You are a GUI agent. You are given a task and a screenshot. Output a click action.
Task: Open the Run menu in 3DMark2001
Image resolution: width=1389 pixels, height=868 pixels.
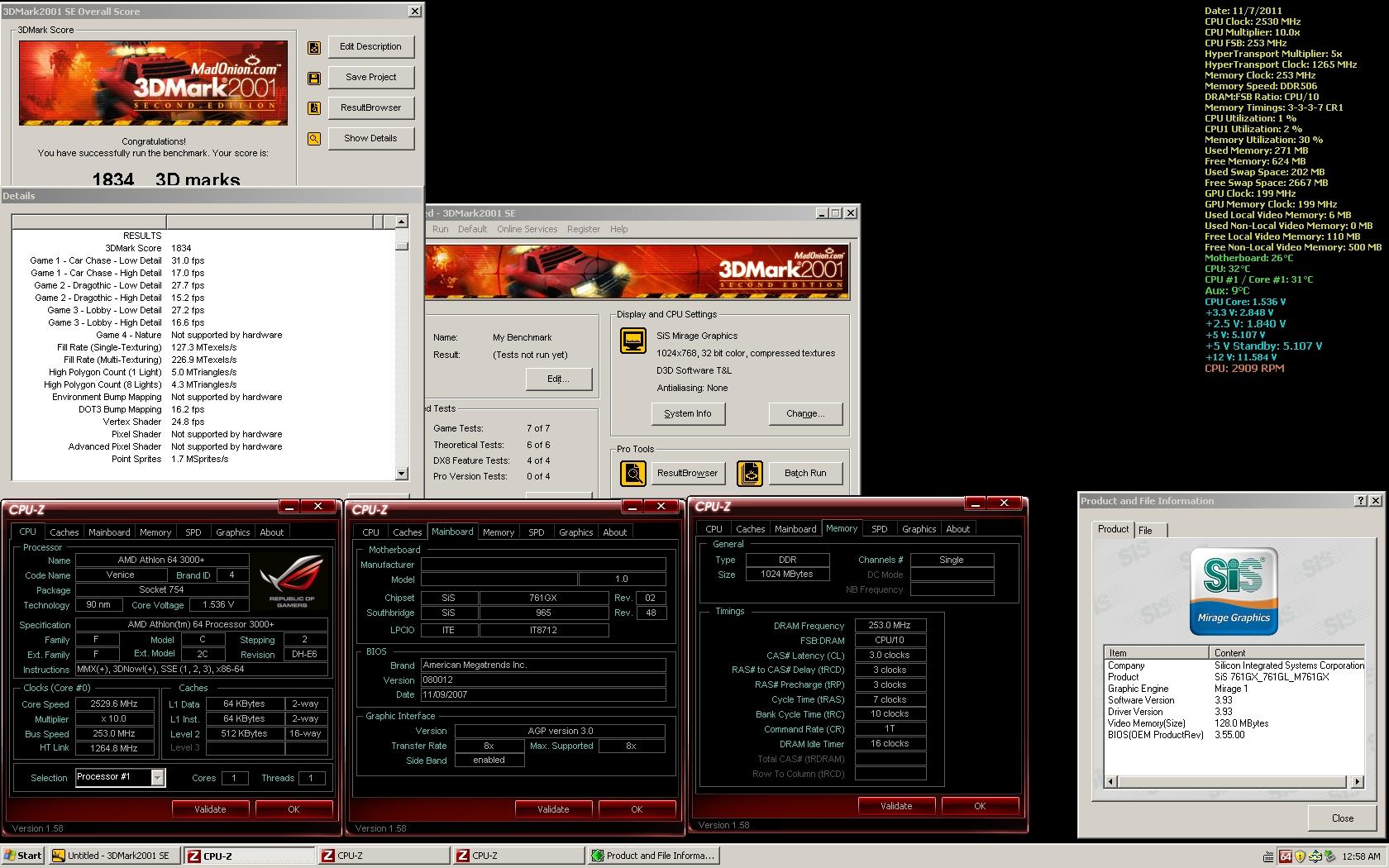pos(440,230)
